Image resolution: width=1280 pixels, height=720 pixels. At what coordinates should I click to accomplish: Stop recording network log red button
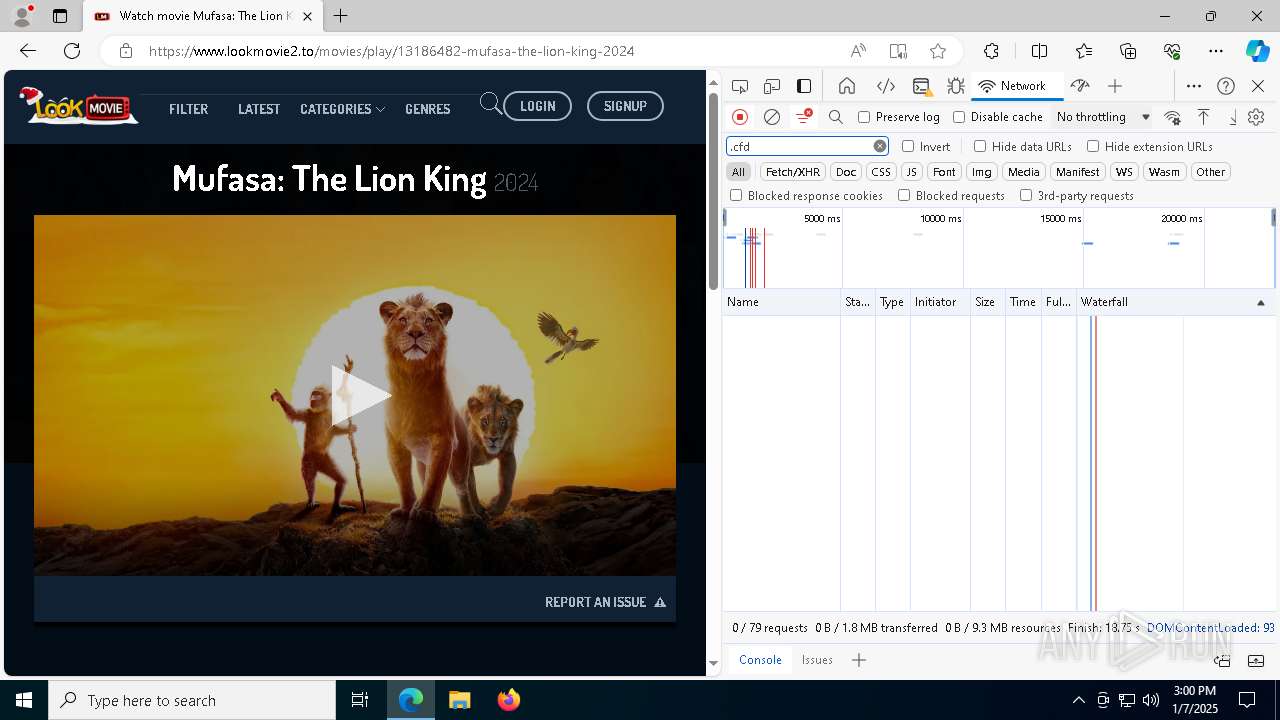tap(740, 117)
